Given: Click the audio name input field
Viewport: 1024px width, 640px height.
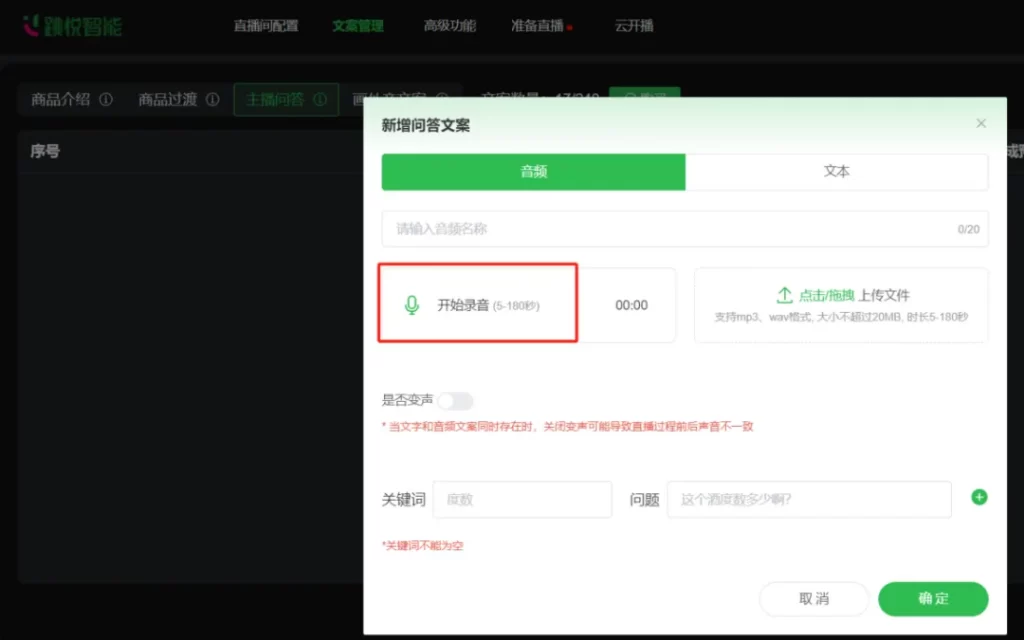Looking at the screenshot, I should 684,229.
